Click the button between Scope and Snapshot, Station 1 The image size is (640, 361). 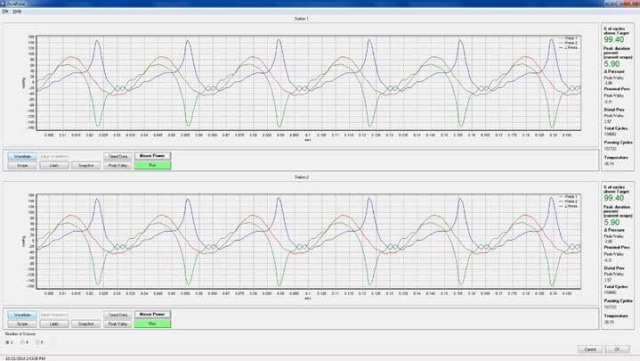[54, 165]
